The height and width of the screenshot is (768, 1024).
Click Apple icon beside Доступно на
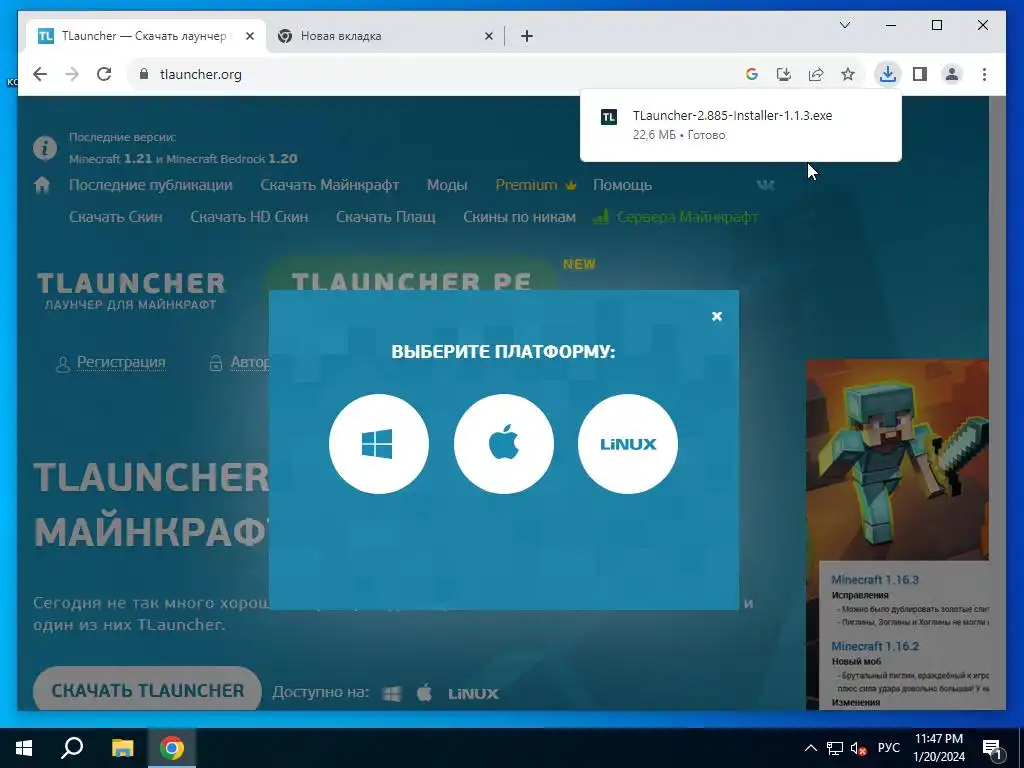click(x=424, y=692)
